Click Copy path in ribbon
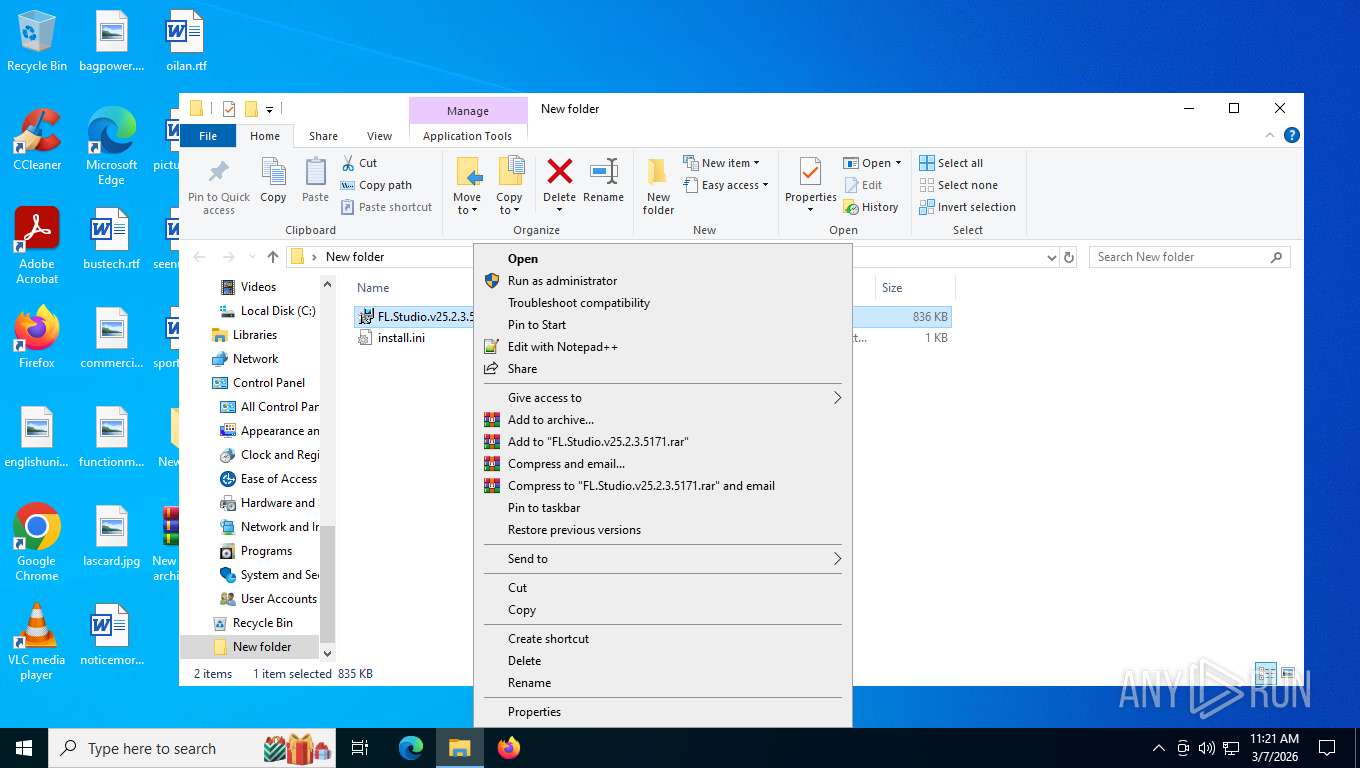The image size is (1360, 768). [376, 185]
